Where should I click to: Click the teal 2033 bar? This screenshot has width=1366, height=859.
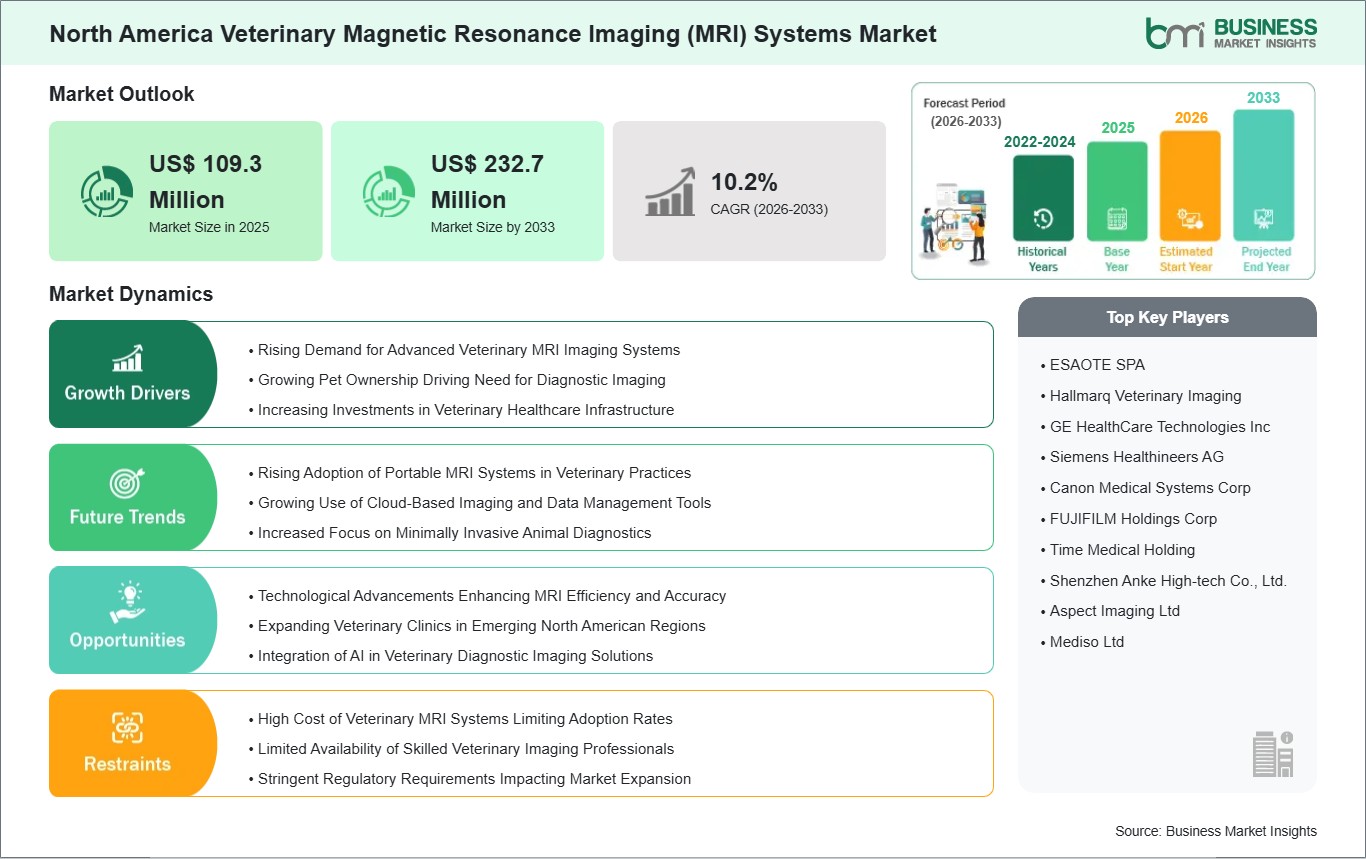point(1264,175)
